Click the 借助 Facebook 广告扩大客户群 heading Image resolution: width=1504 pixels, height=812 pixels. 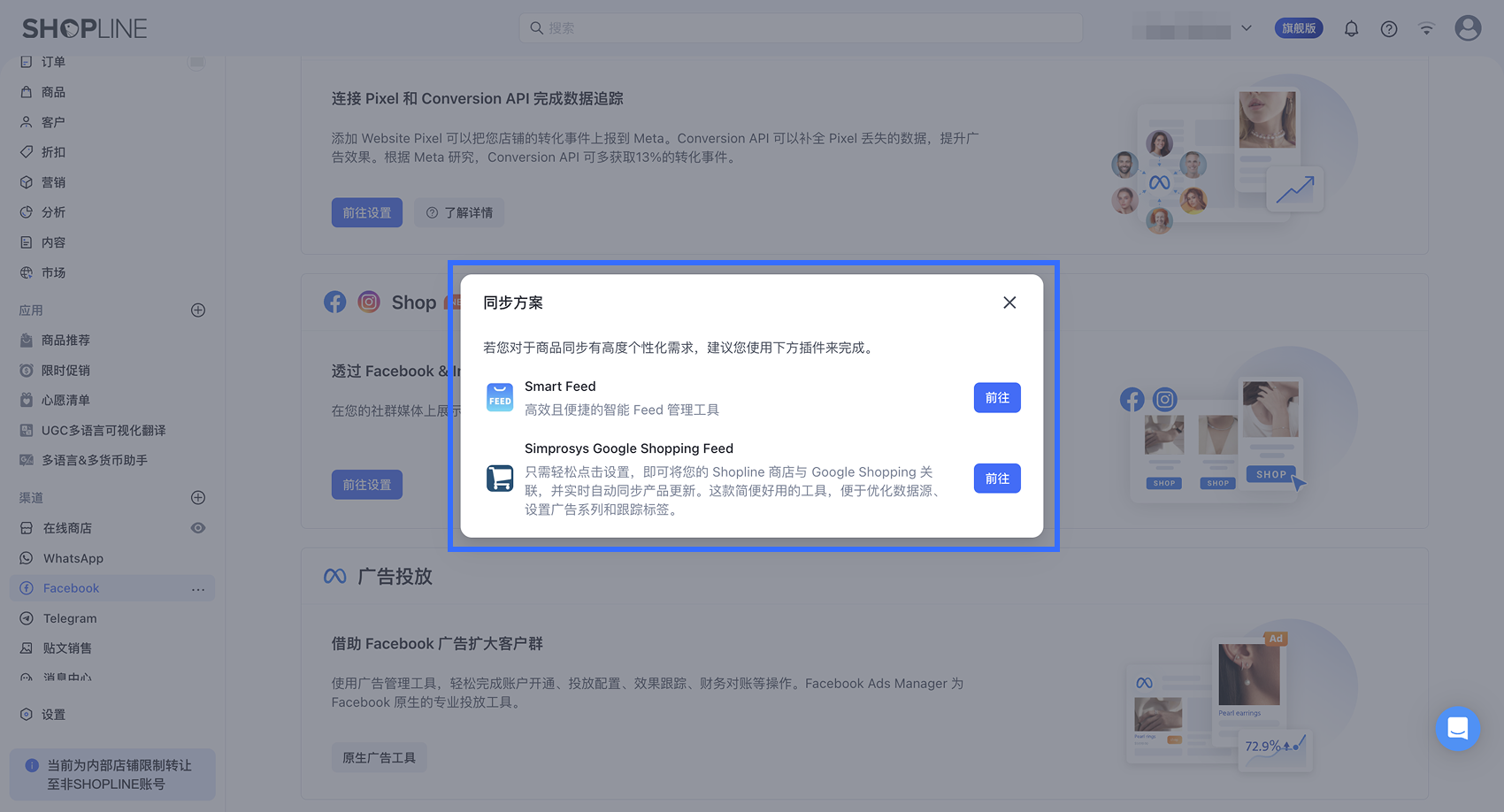tap(437, 644)
